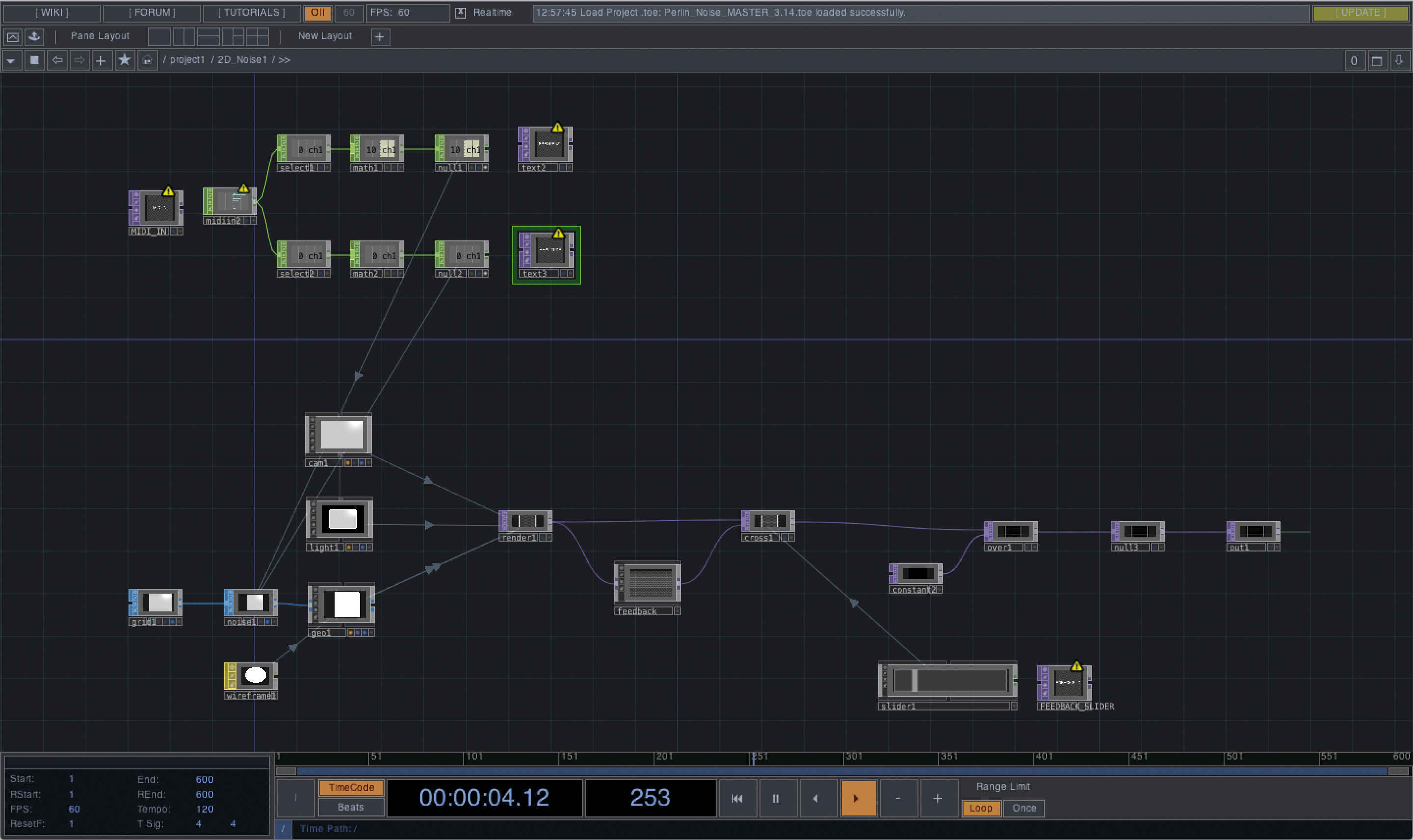This screenshot has height=840, width=1413.
Task: Click pane down-arrow icon at top right
Action: [1399, 60]
